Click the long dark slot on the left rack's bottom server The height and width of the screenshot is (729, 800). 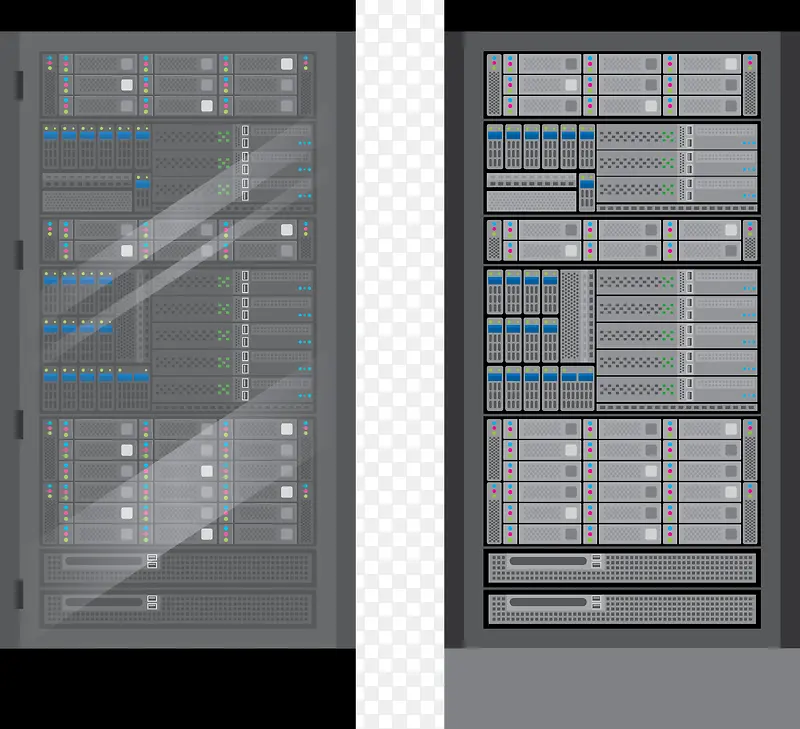coord(105,601)
